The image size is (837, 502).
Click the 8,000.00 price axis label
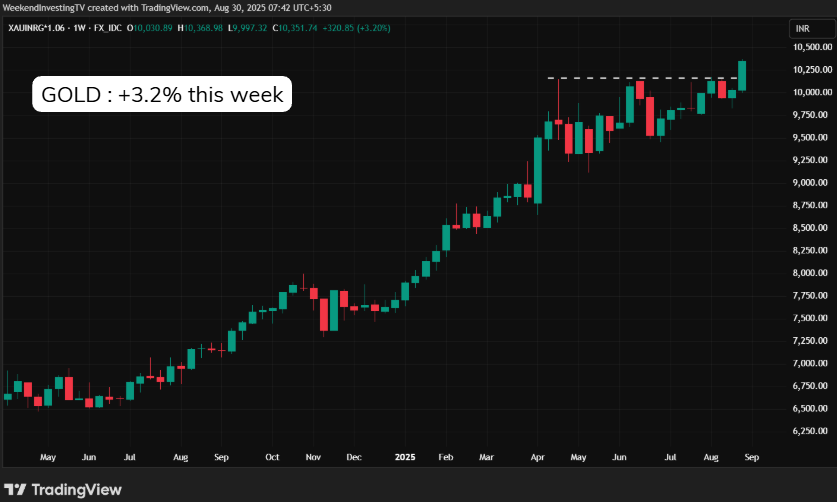812,272
